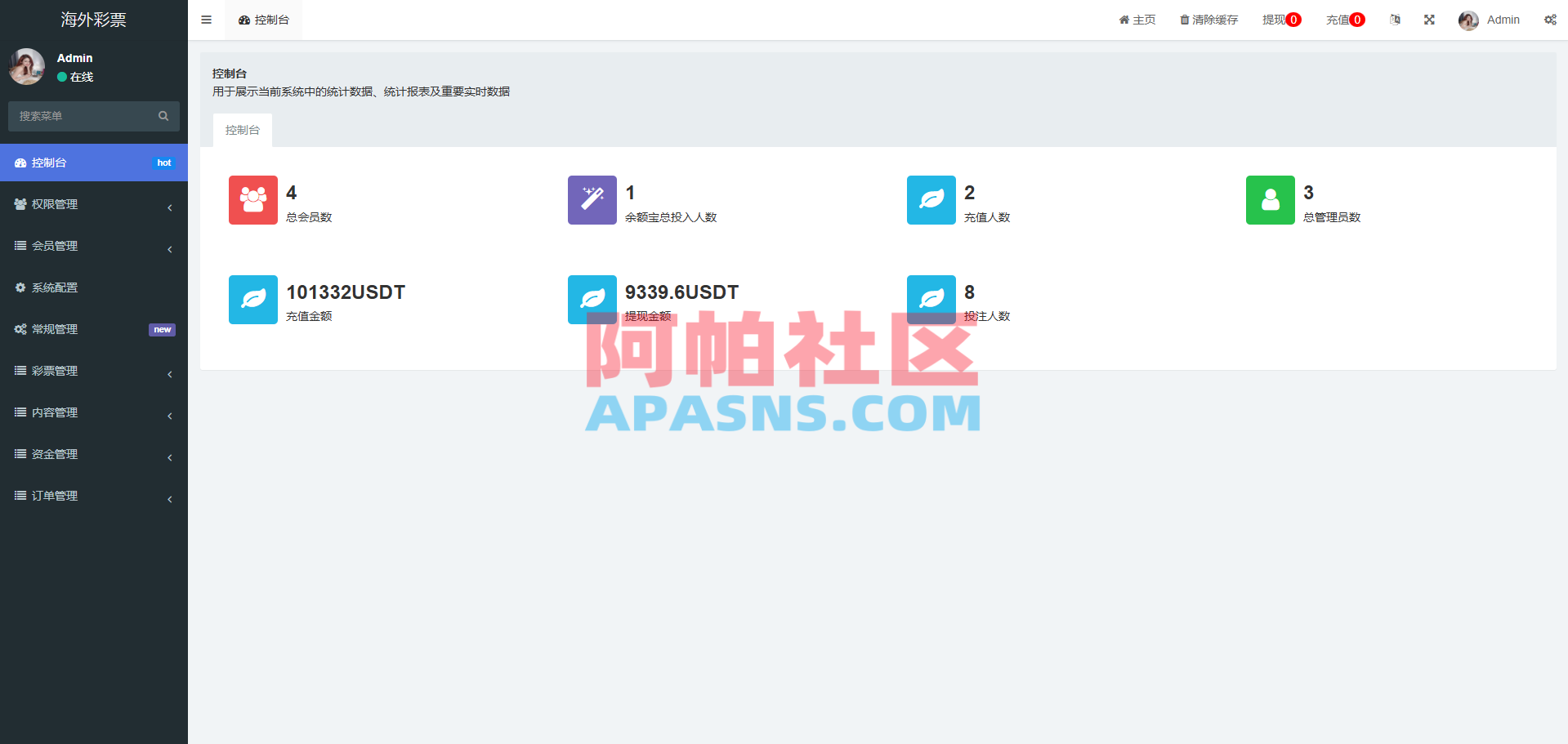
Task: Click the 充值 notification badge
Action: (1358, 19)
